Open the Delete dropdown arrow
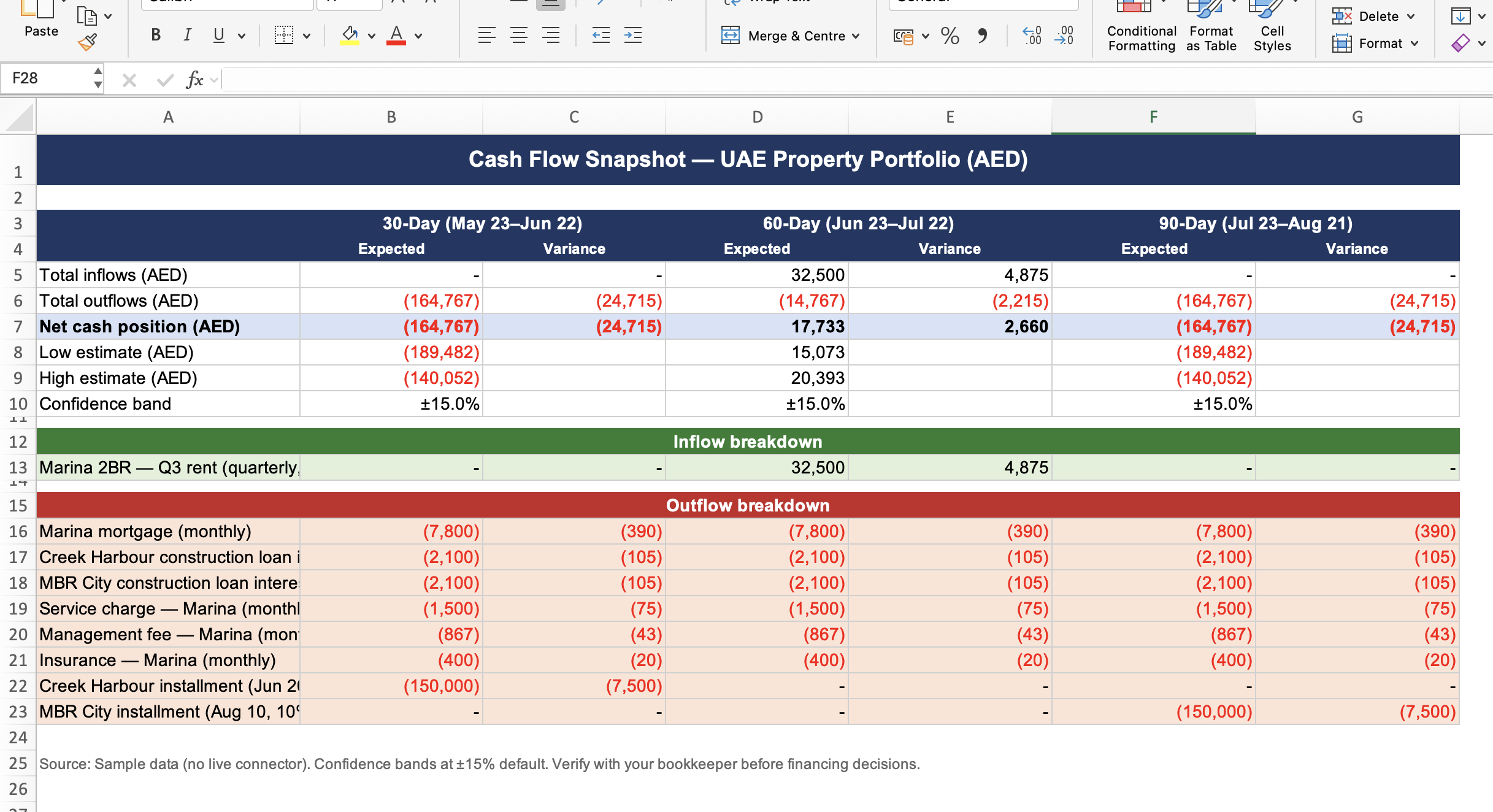 pyautogui.click(x=1411, y=17)
